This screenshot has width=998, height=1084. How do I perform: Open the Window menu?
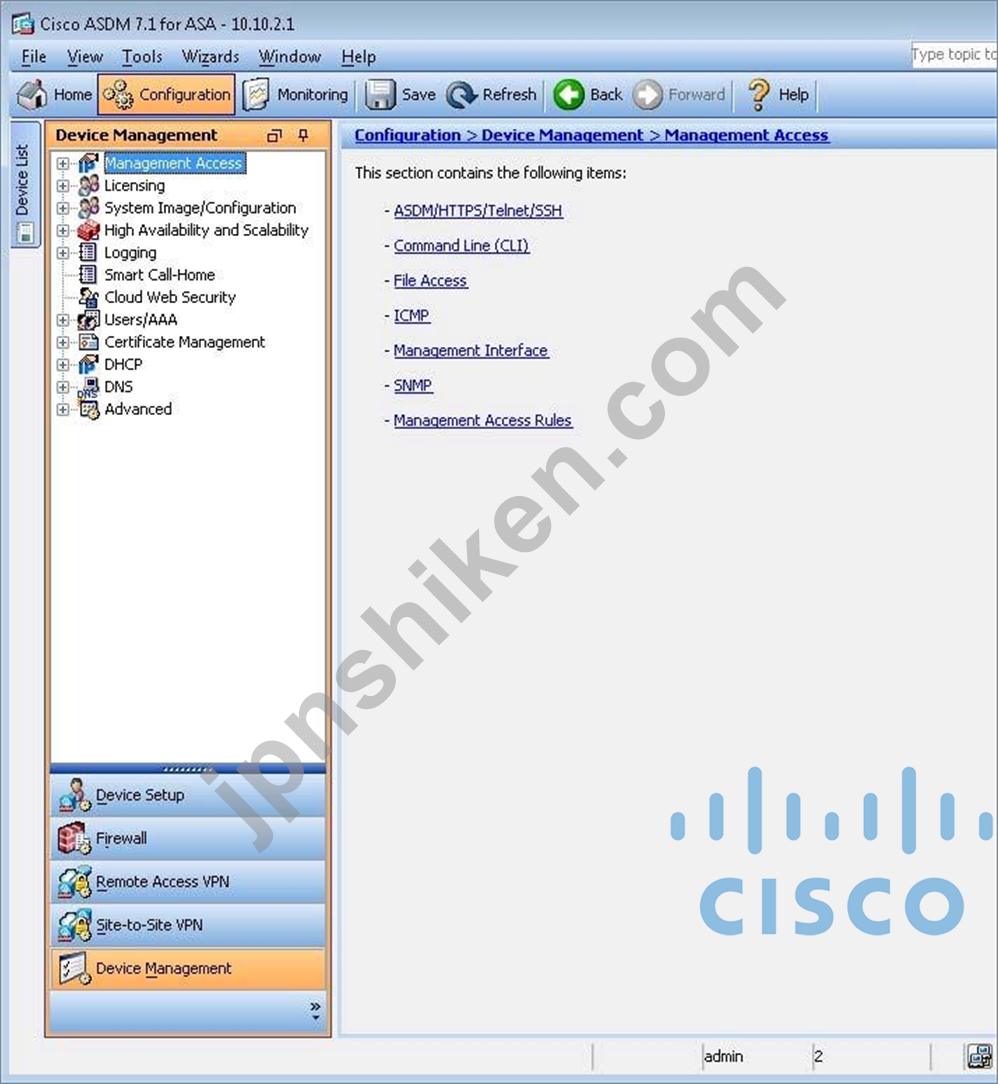point(290,57)
